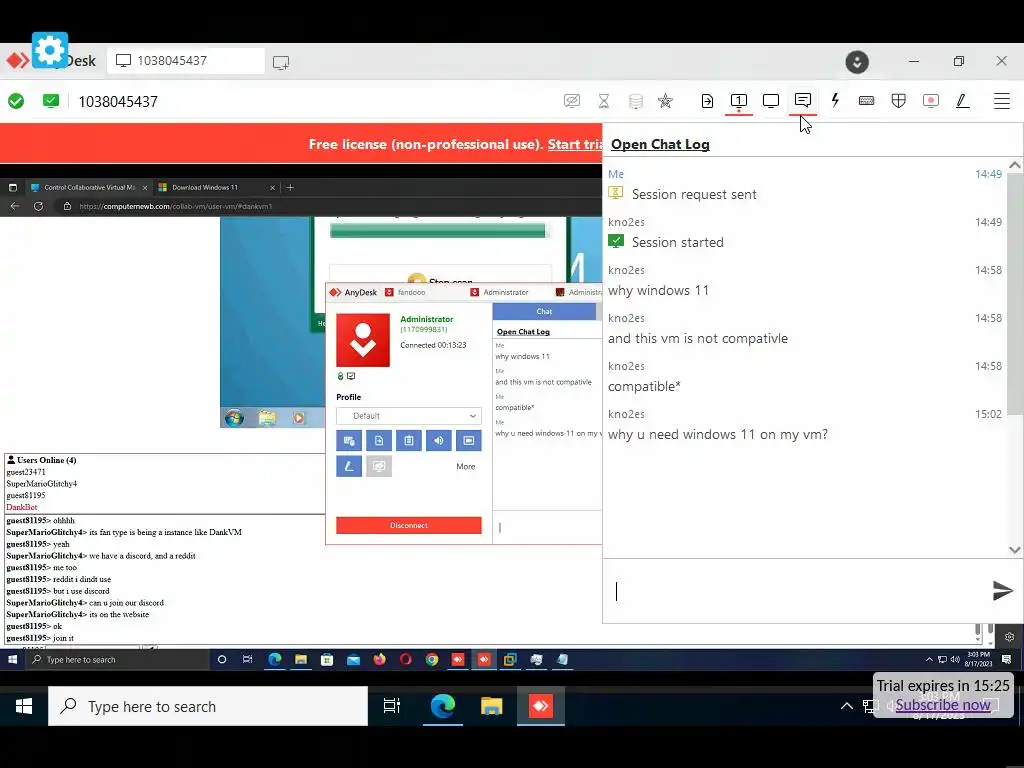Switch to Download Windows 11 browser tab
Viewport: 1024px width, 768px height.
pyautogui.click(x=216, y=187)
